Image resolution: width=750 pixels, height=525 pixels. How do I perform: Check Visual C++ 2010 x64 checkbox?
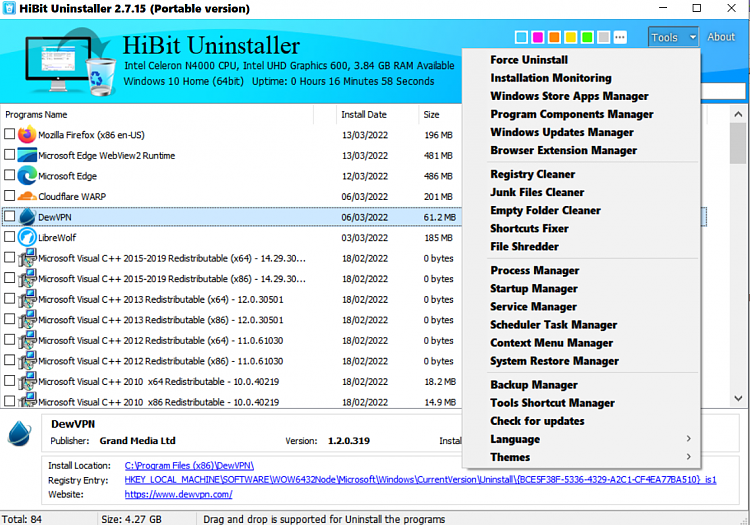coord(10,381)
